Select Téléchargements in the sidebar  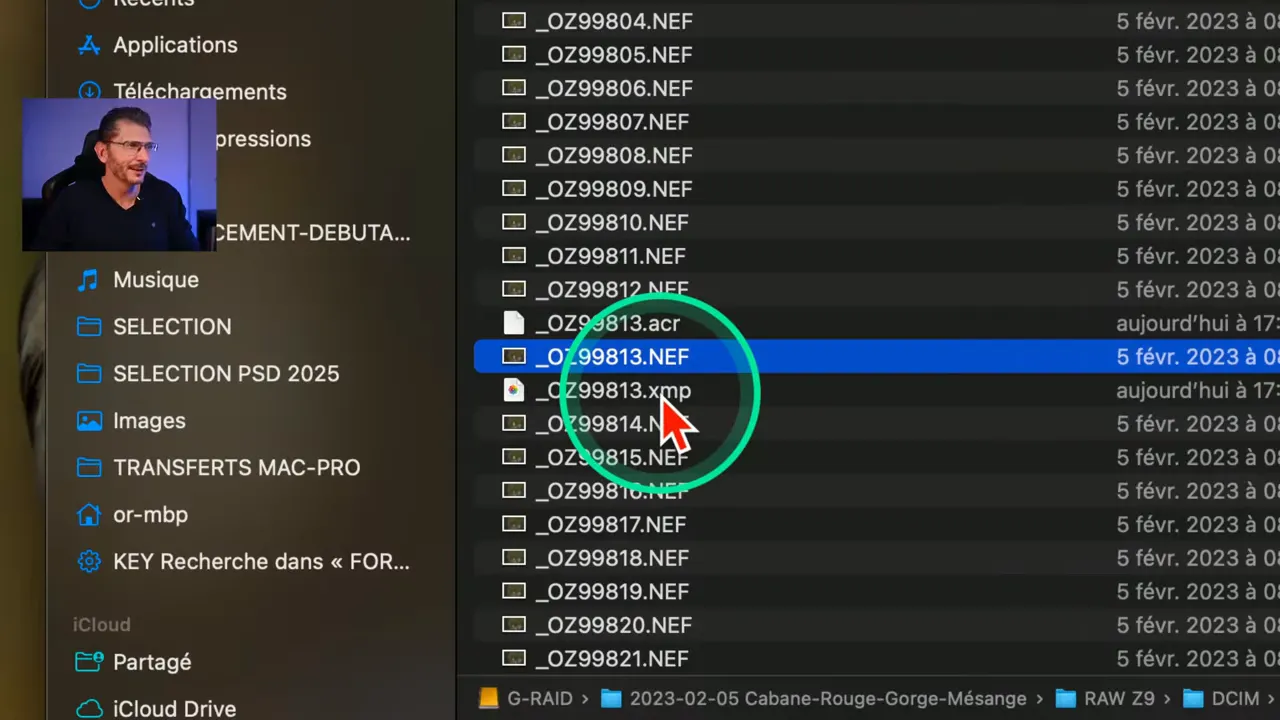tap(199, 92)
